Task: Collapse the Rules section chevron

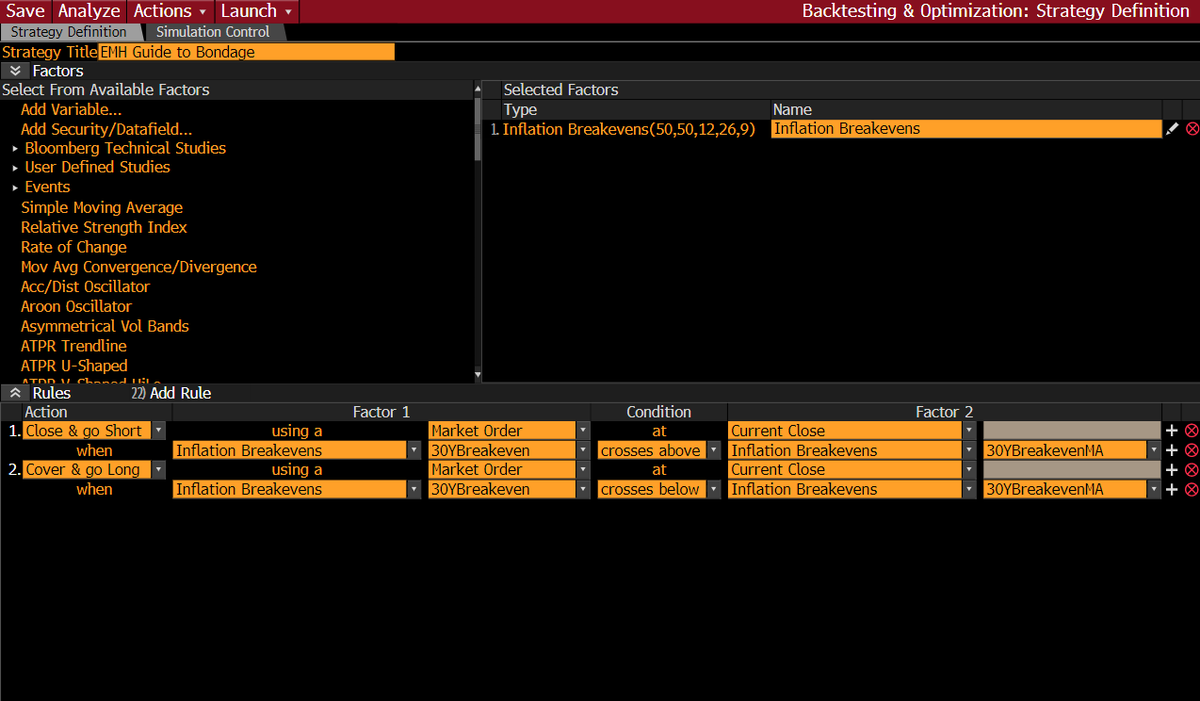Action: tap(13, 392)
